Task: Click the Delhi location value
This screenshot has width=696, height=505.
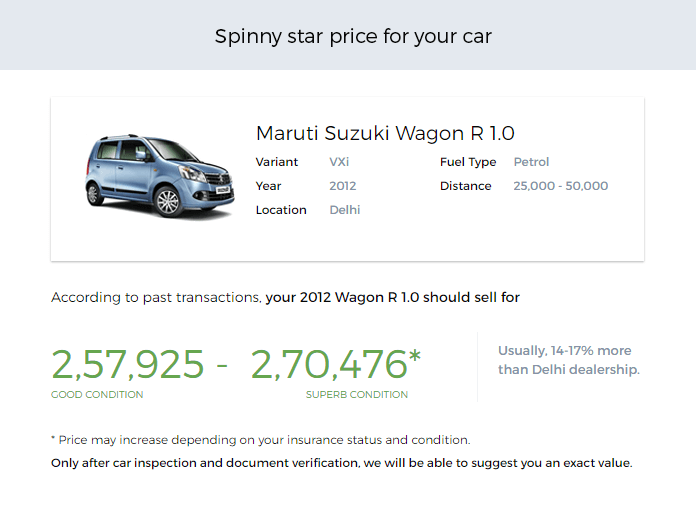Action: (x=345, y=210)
